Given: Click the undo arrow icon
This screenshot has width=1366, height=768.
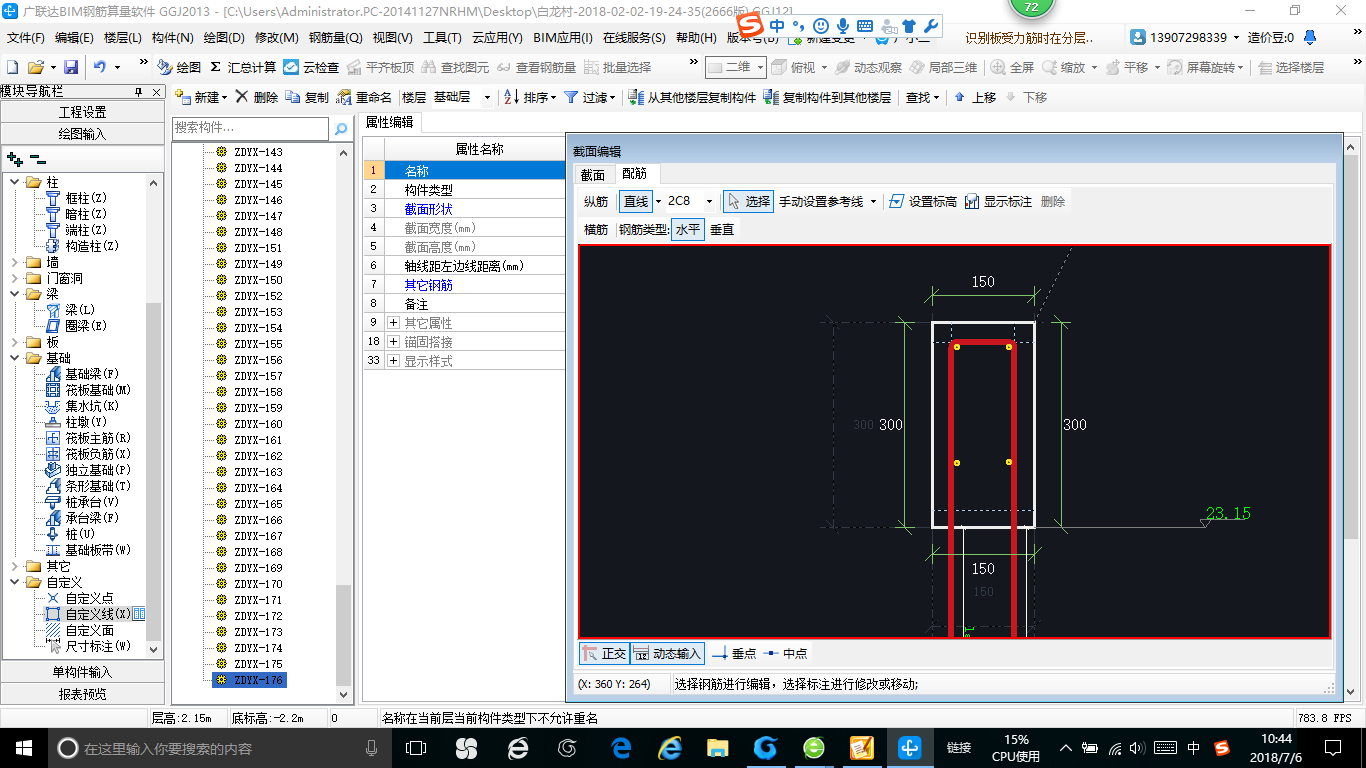Looking at the screenshot, I should pos(100,67).
